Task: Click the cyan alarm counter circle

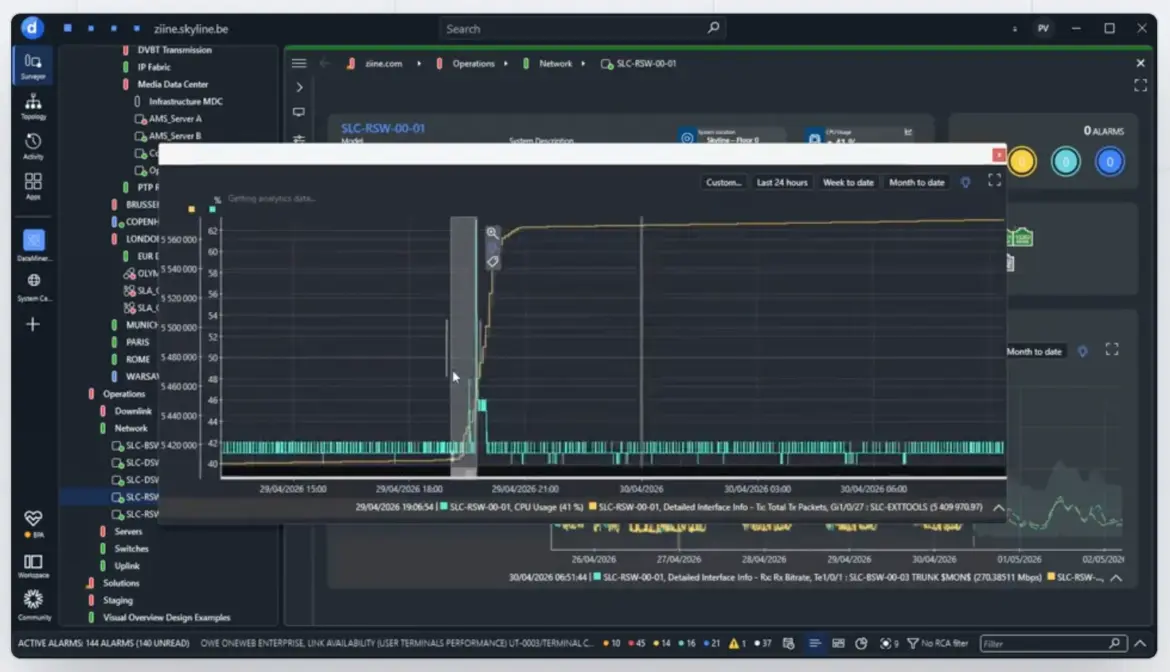Action: tap(1066, 162)
